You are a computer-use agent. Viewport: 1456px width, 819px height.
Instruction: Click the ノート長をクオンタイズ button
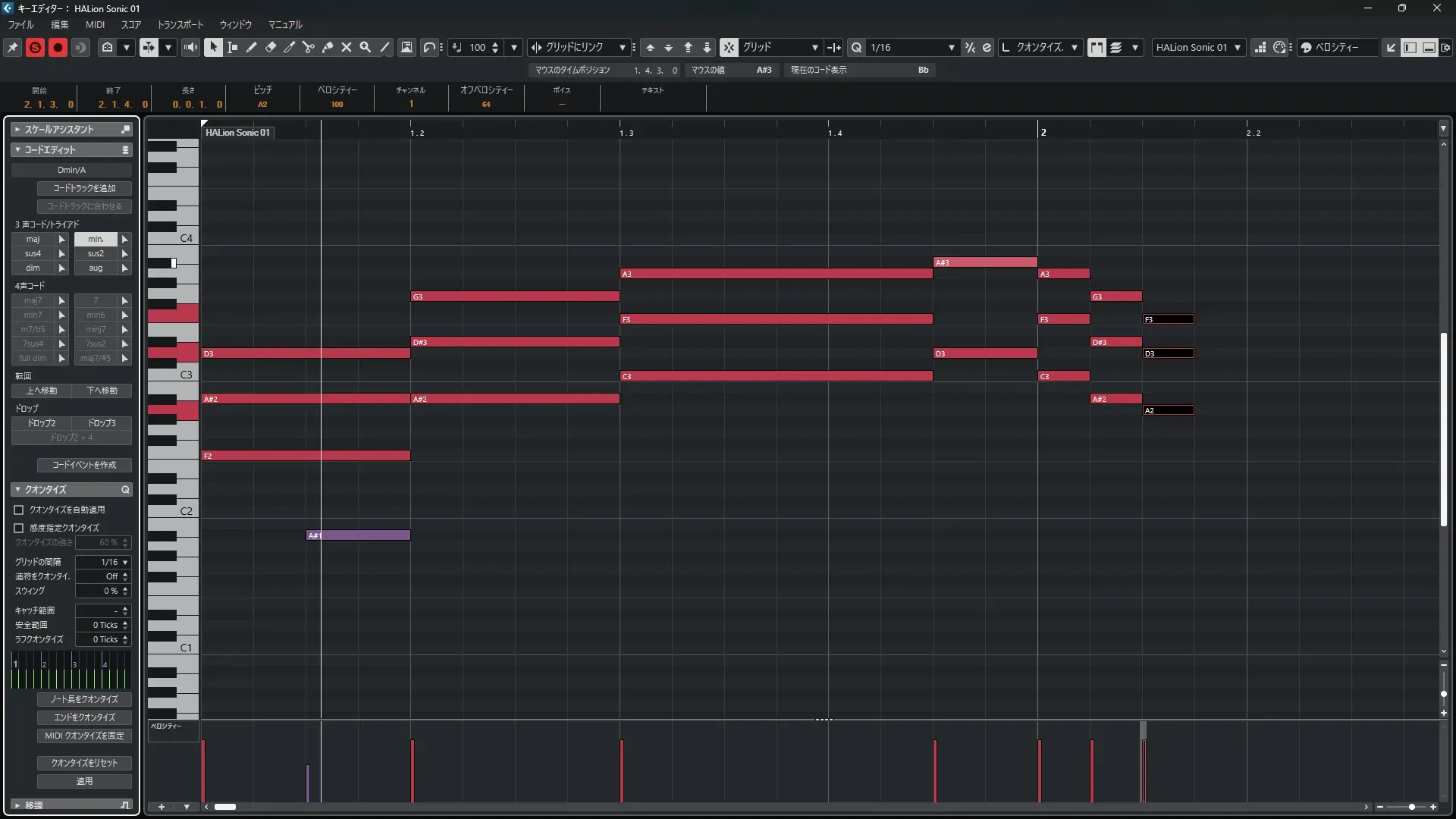click(x=84, y=699)
